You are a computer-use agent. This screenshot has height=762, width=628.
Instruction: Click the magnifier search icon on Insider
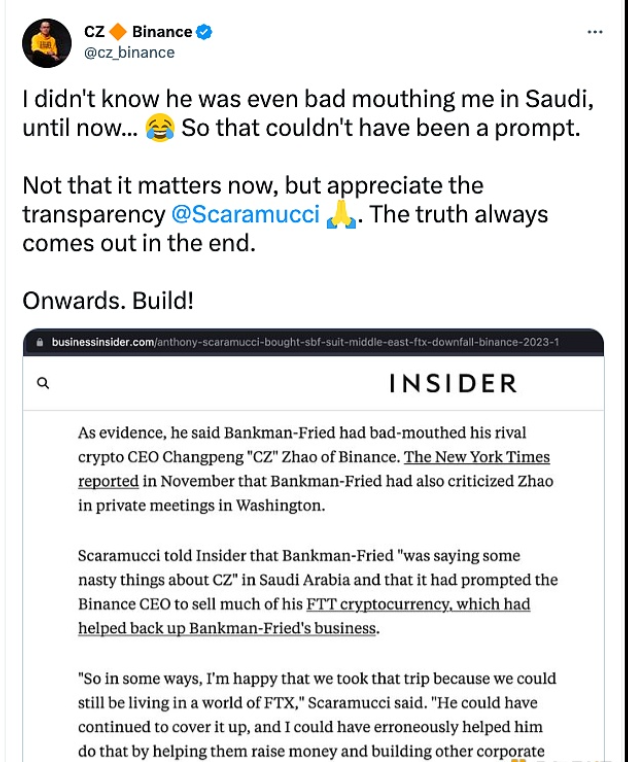click(x=43, y=382)
